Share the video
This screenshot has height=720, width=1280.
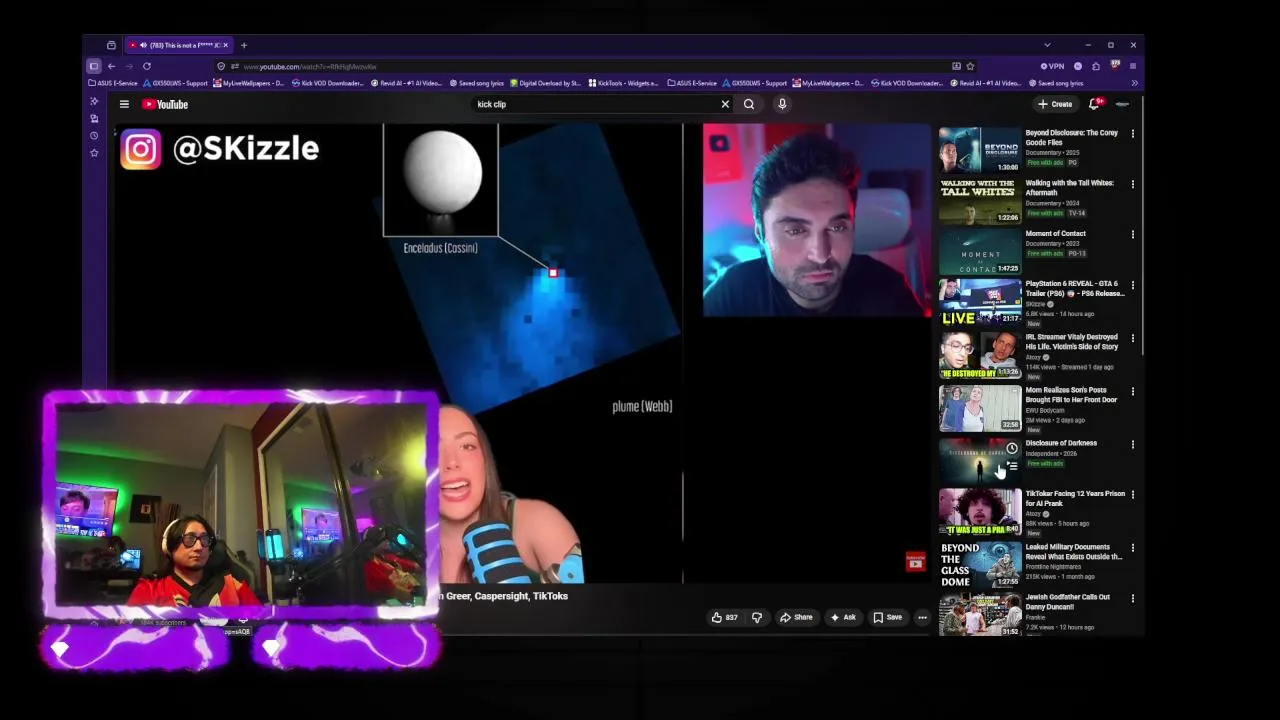point(796,617)
